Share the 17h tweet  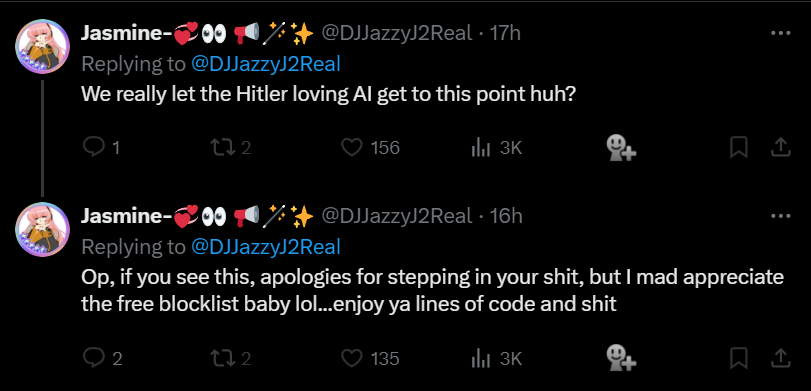coord(780,148)
